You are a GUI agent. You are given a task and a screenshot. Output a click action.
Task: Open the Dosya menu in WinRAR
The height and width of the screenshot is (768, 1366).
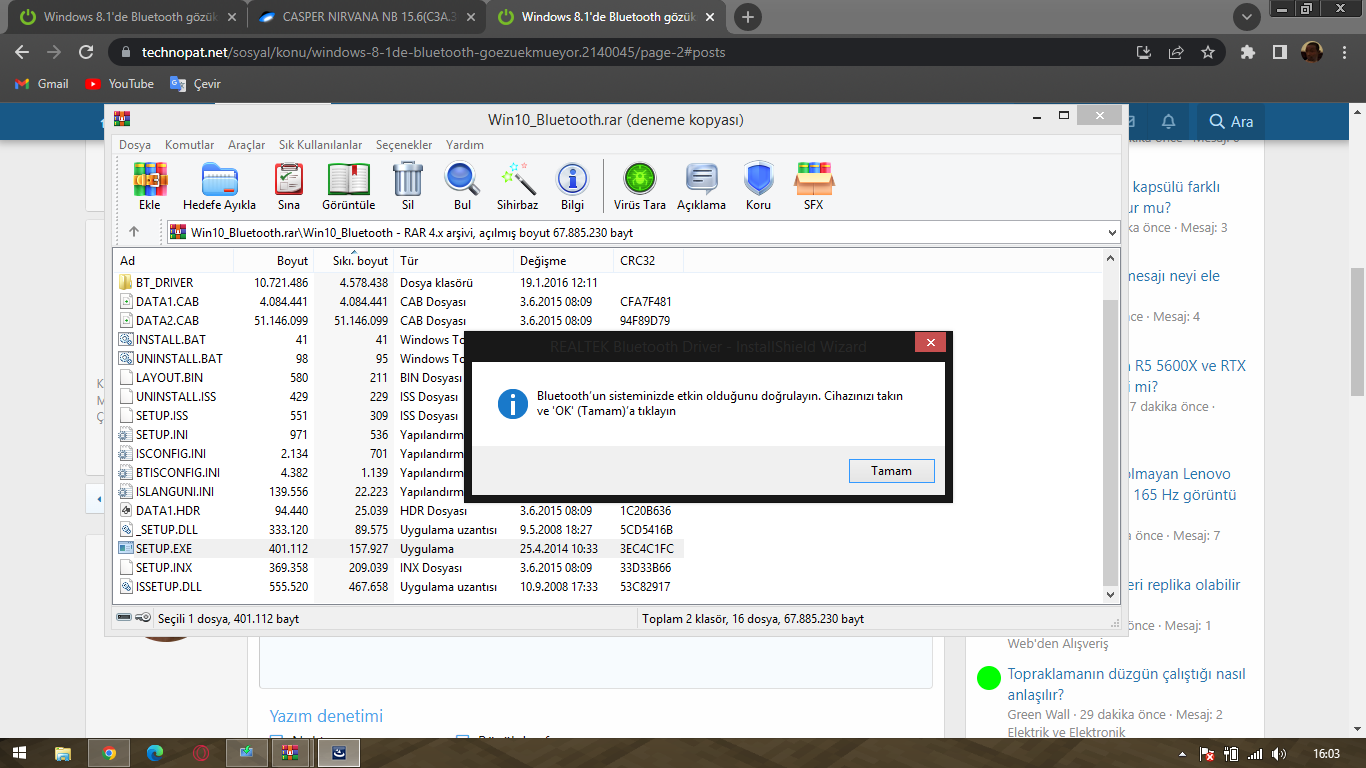tap(135, 145)
